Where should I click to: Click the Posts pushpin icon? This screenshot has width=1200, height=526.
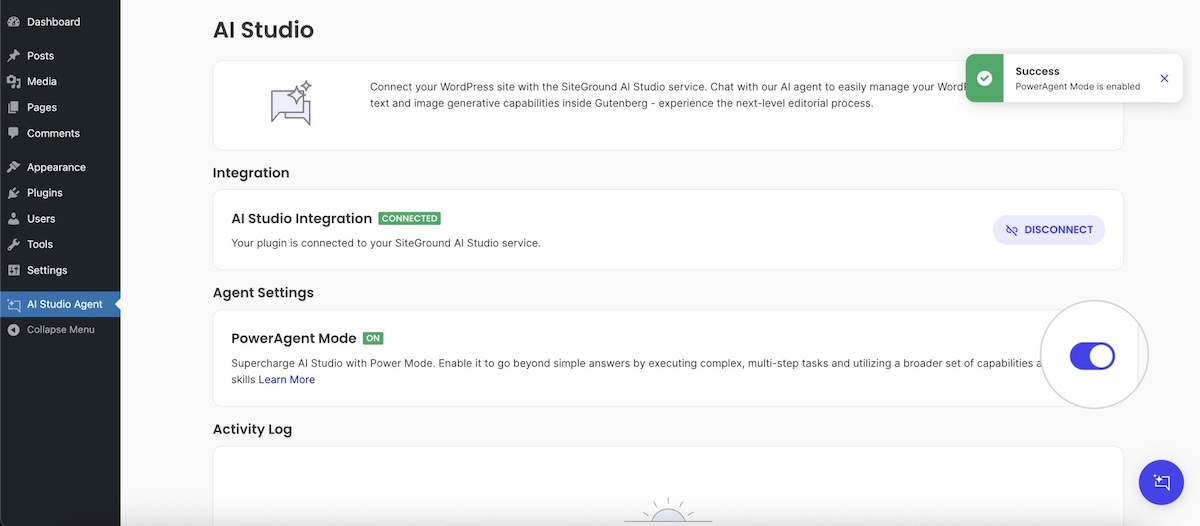pyautogui.click(x=14, y=56)
